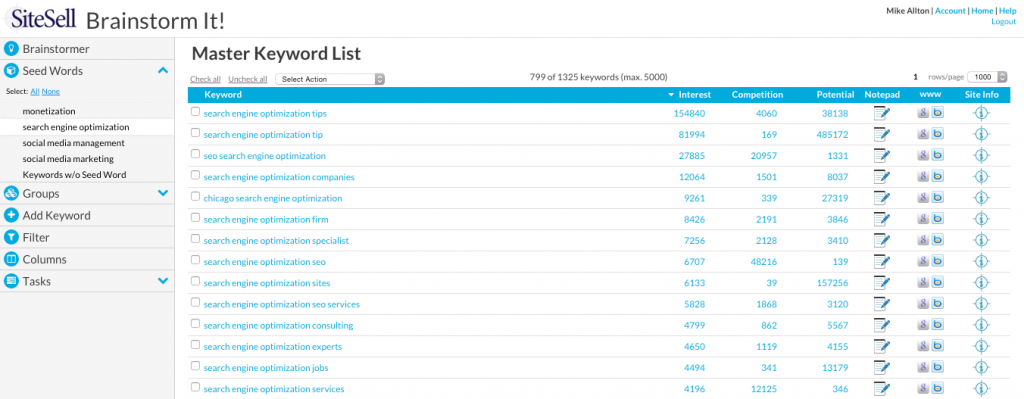Image resolution: width=1024 pixels, height=399 pixels.
Task: Open Notepad icon for chicago search engine optimization
Action: coord(882,198)
